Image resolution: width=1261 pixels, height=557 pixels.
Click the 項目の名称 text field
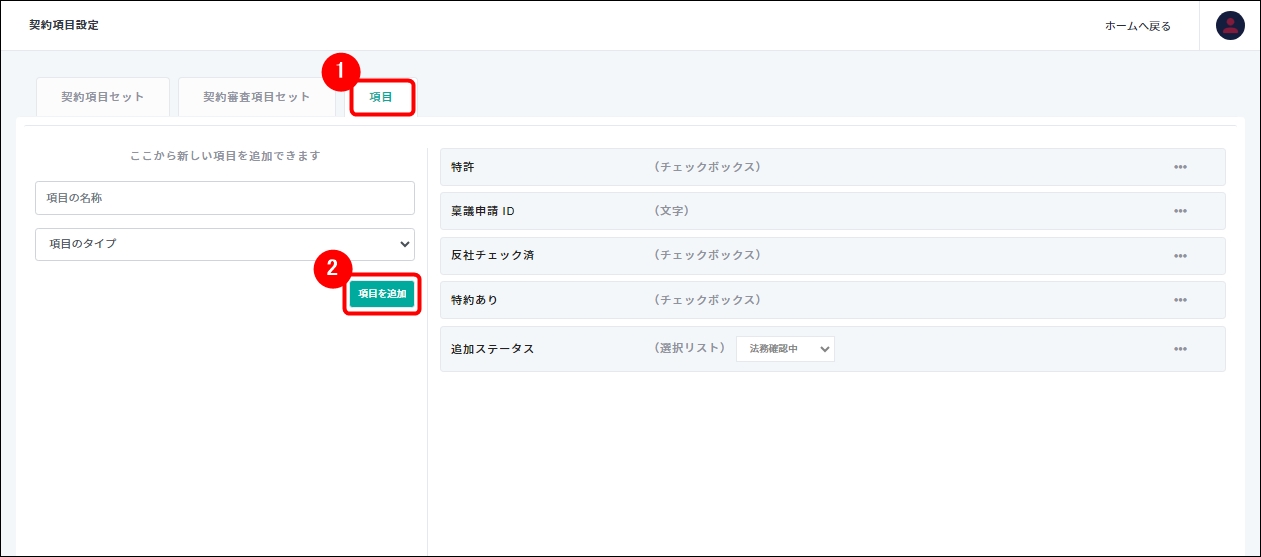click(224, 198)
